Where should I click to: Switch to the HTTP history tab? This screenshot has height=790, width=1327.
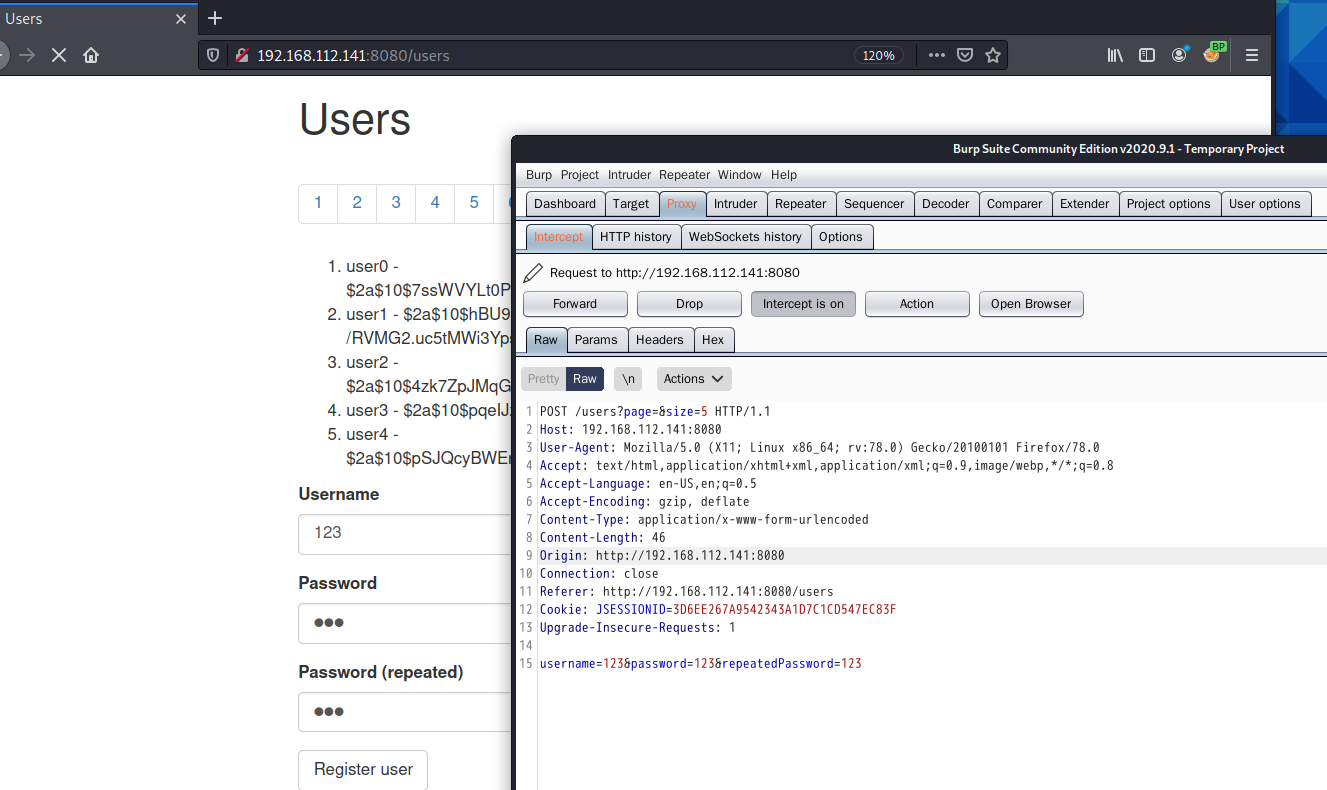636,237
